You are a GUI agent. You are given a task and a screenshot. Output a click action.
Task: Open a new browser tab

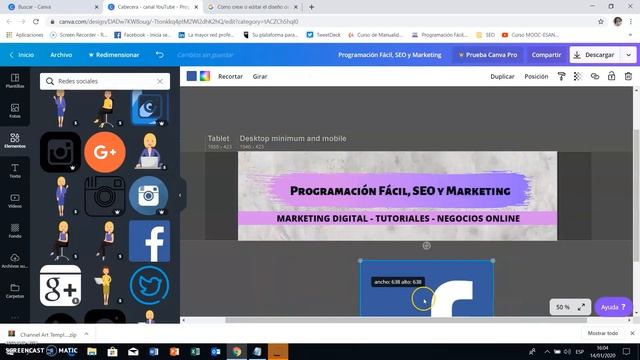(311, 7)
